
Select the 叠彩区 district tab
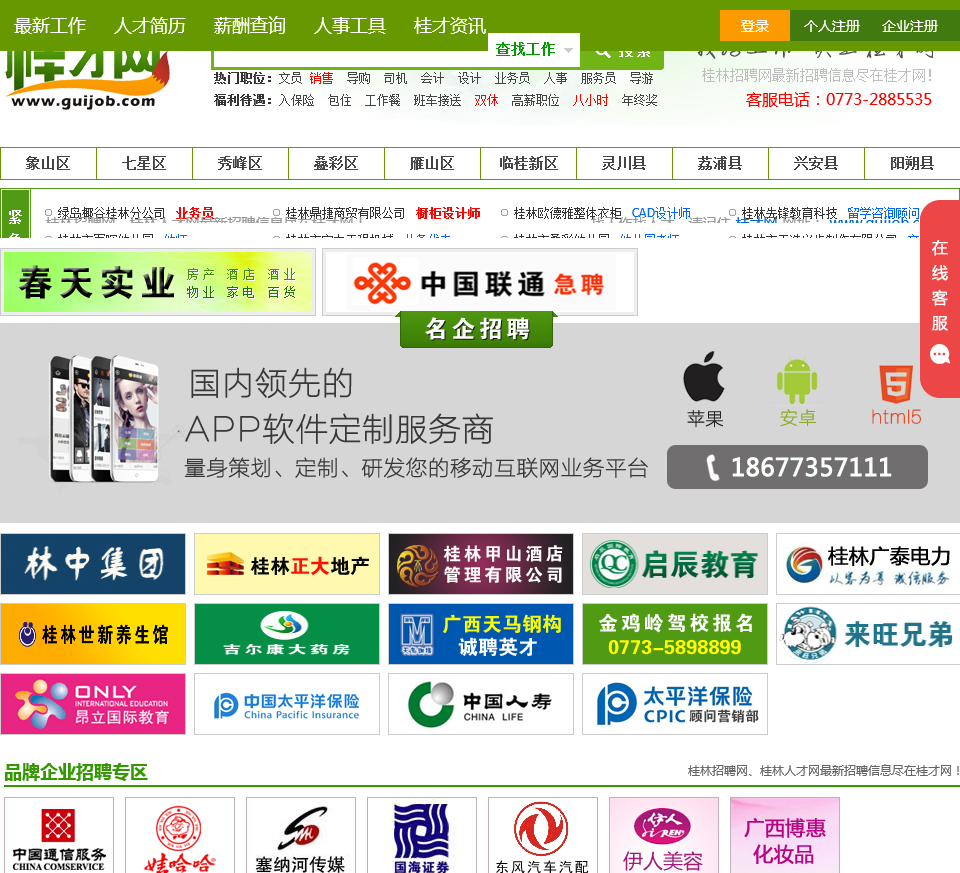336,163
